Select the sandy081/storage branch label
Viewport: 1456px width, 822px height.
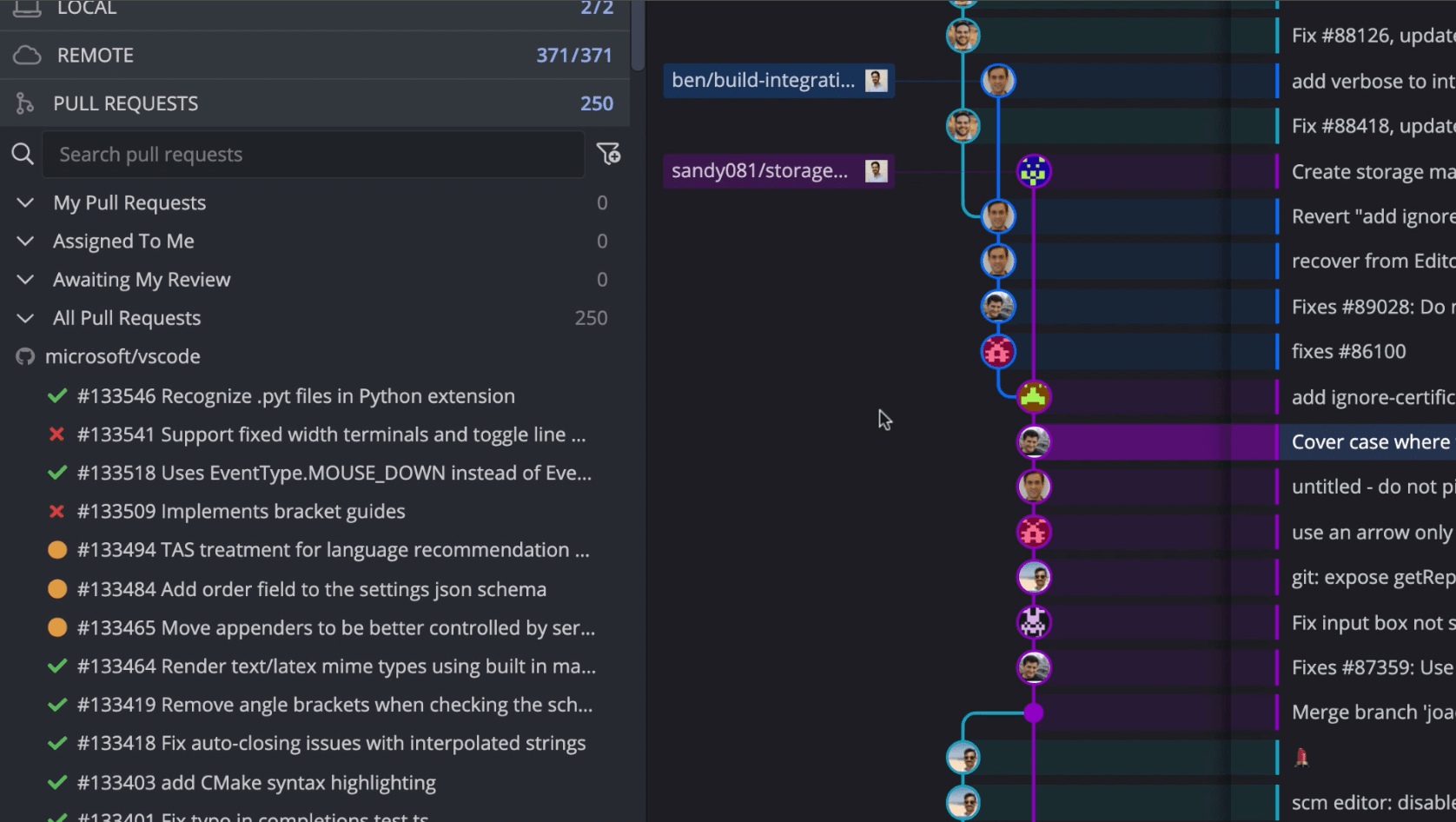[x=759, y=171]
